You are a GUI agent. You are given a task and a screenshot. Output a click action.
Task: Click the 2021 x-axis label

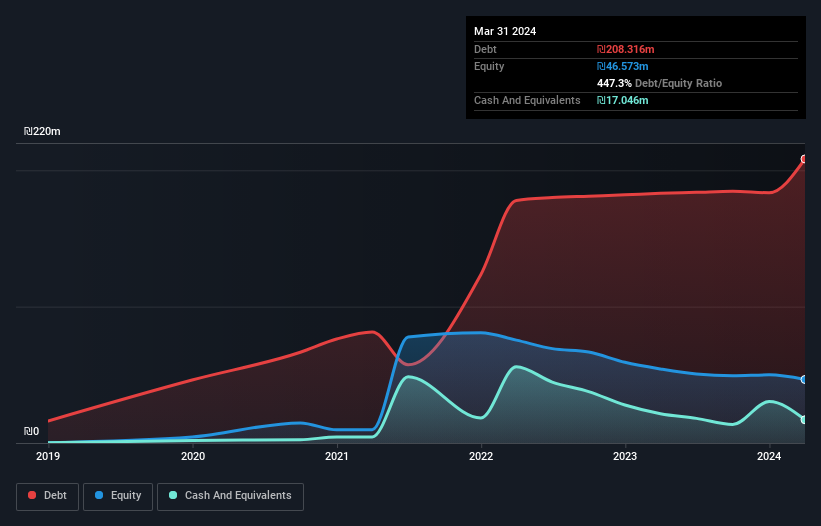click(x=337, y=456)
